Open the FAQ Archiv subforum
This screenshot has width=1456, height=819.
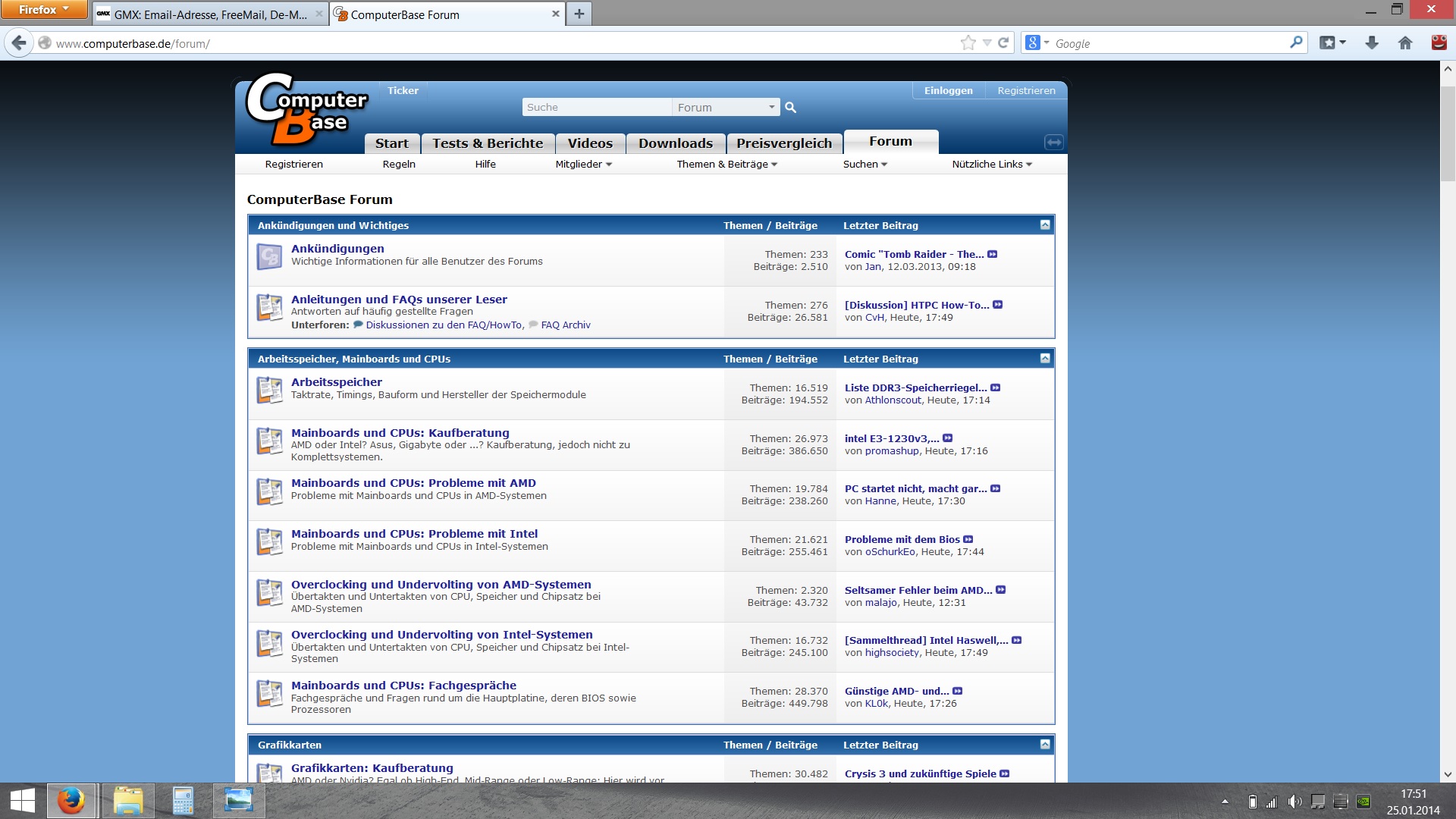pos(566,325)
